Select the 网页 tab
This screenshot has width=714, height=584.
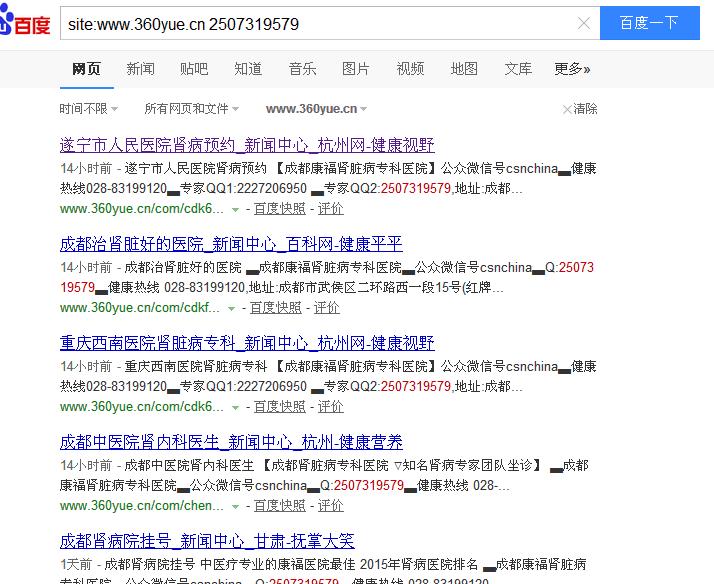(86, 69)
